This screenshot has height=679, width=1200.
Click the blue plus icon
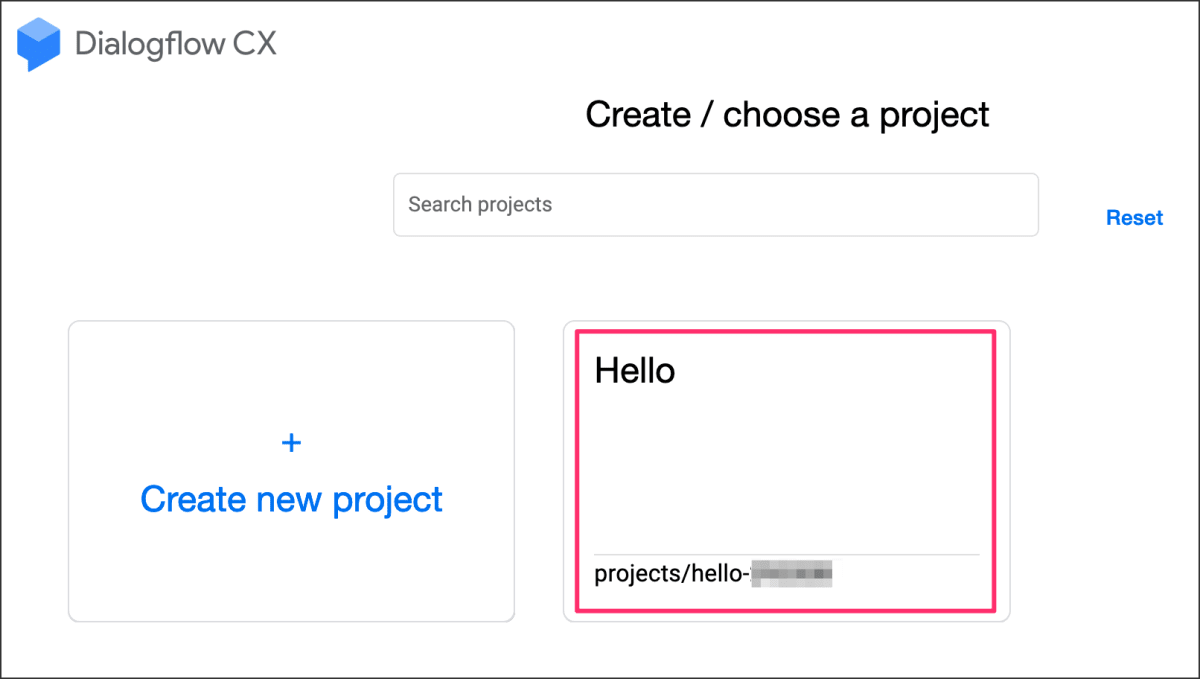[x=291, y=443]
